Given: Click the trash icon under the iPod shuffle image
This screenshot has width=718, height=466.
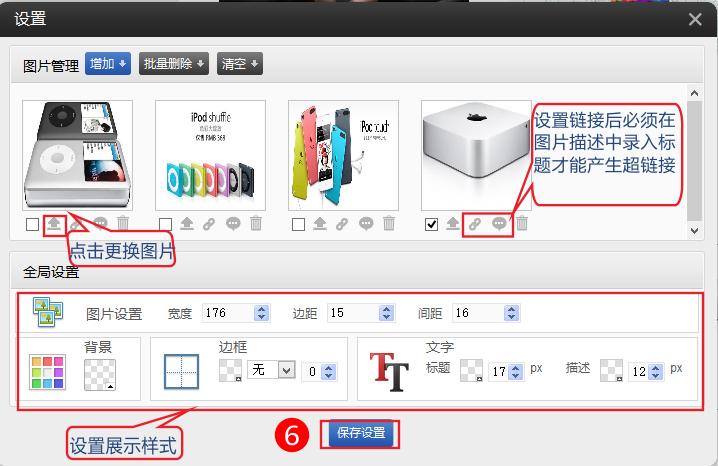Looking at the screenshot, I should [x=256, y=224].
